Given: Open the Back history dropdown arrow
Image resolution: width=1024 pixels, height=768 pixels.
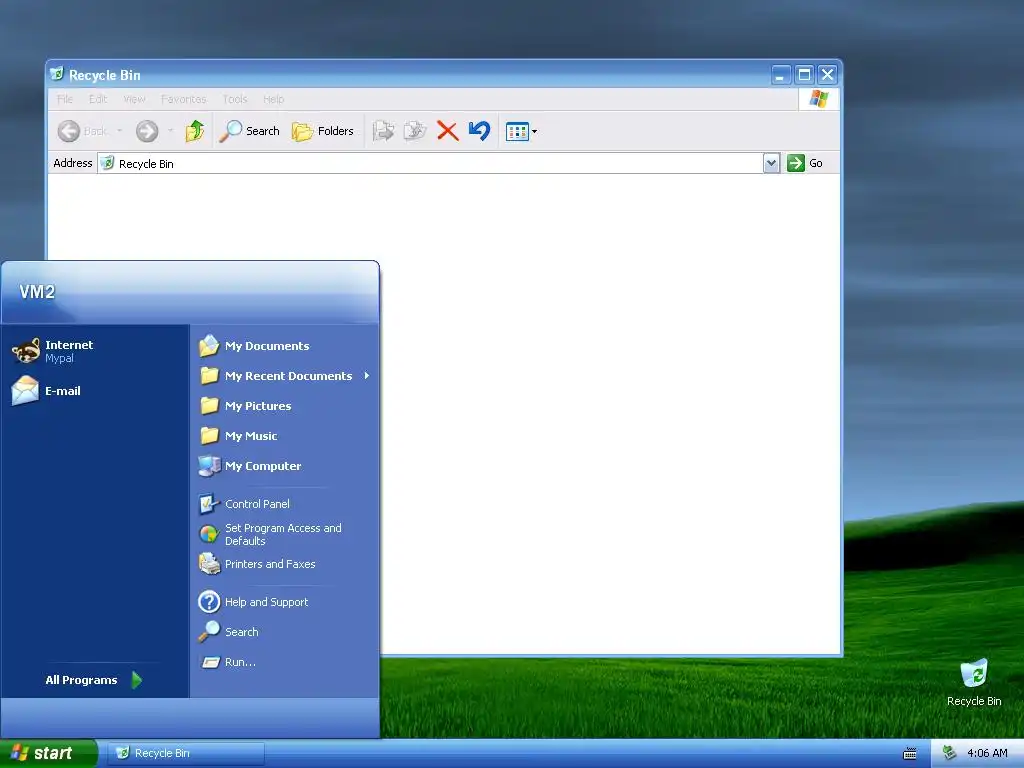Looking at the screenshot, I should coord(120,131).
